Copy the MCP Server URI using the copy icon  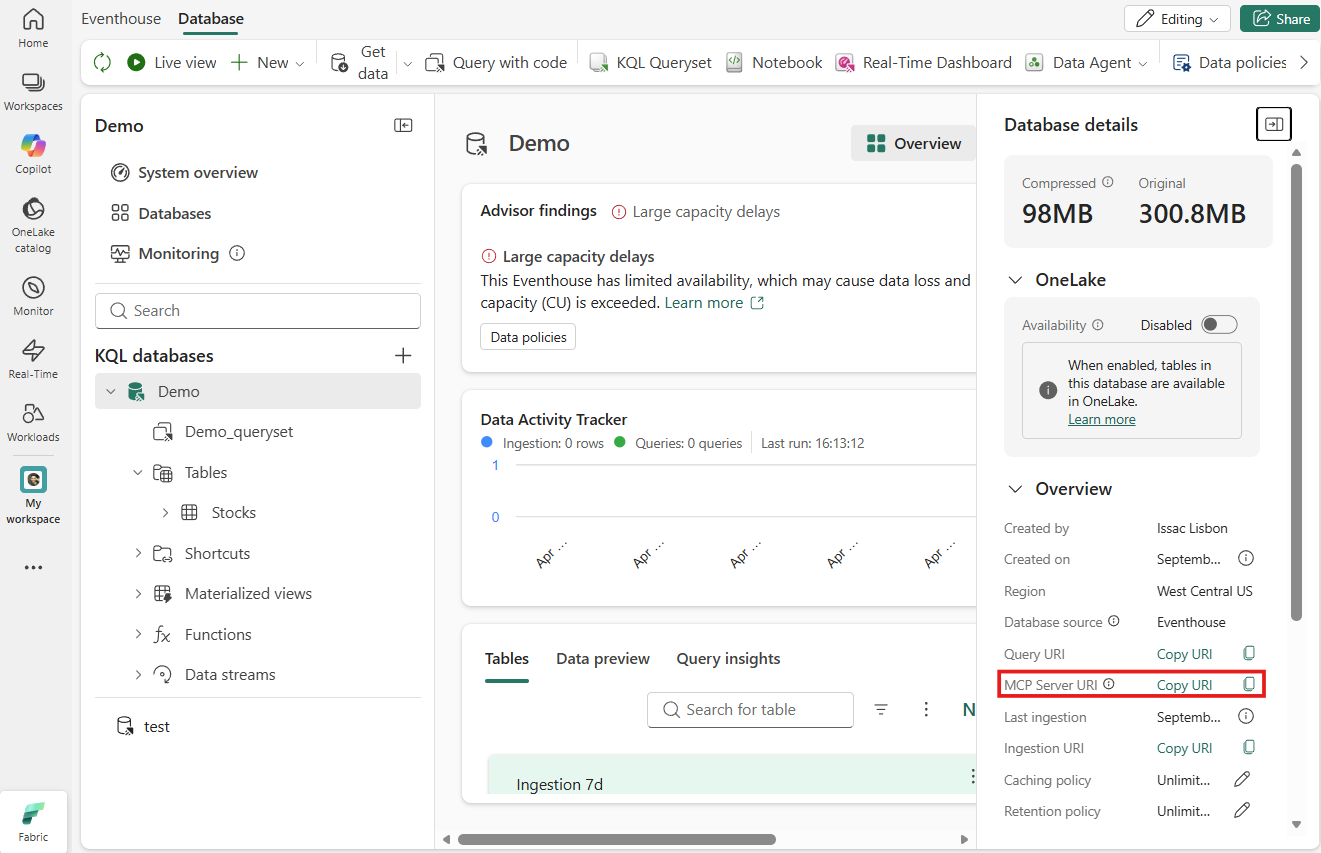pos(1248,685)
